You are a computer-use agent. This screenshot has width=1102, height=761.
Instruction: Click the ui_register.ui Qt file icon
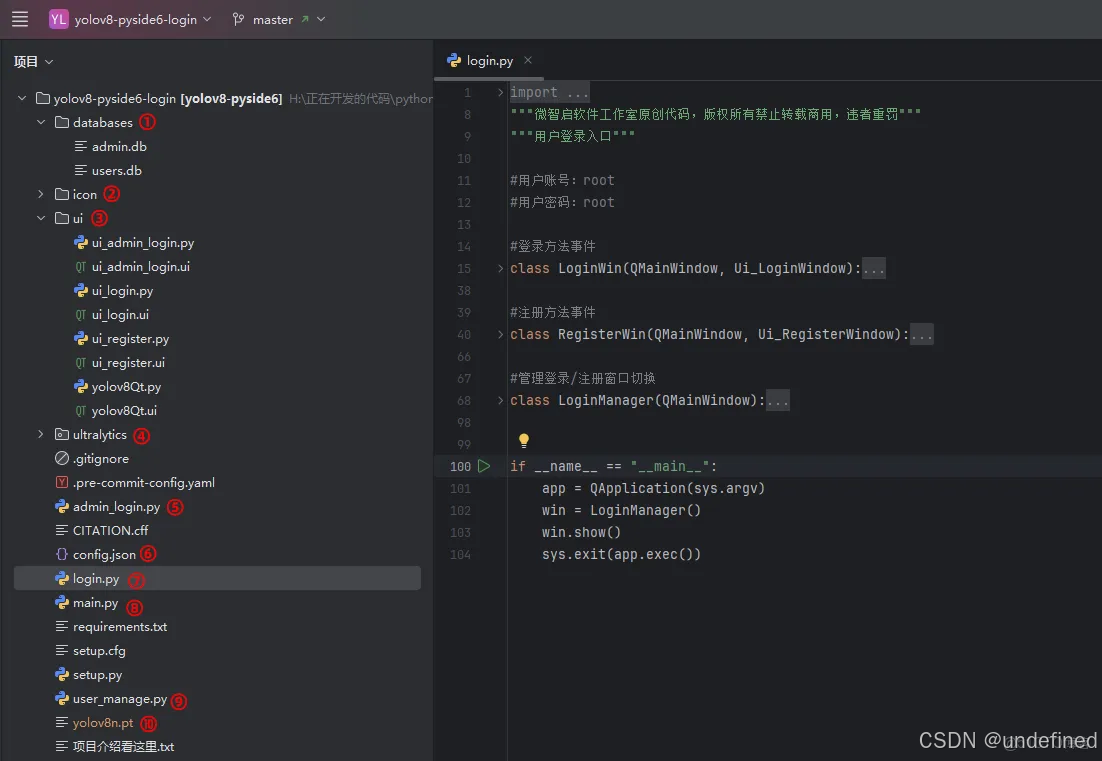click(x=81, y=363)
